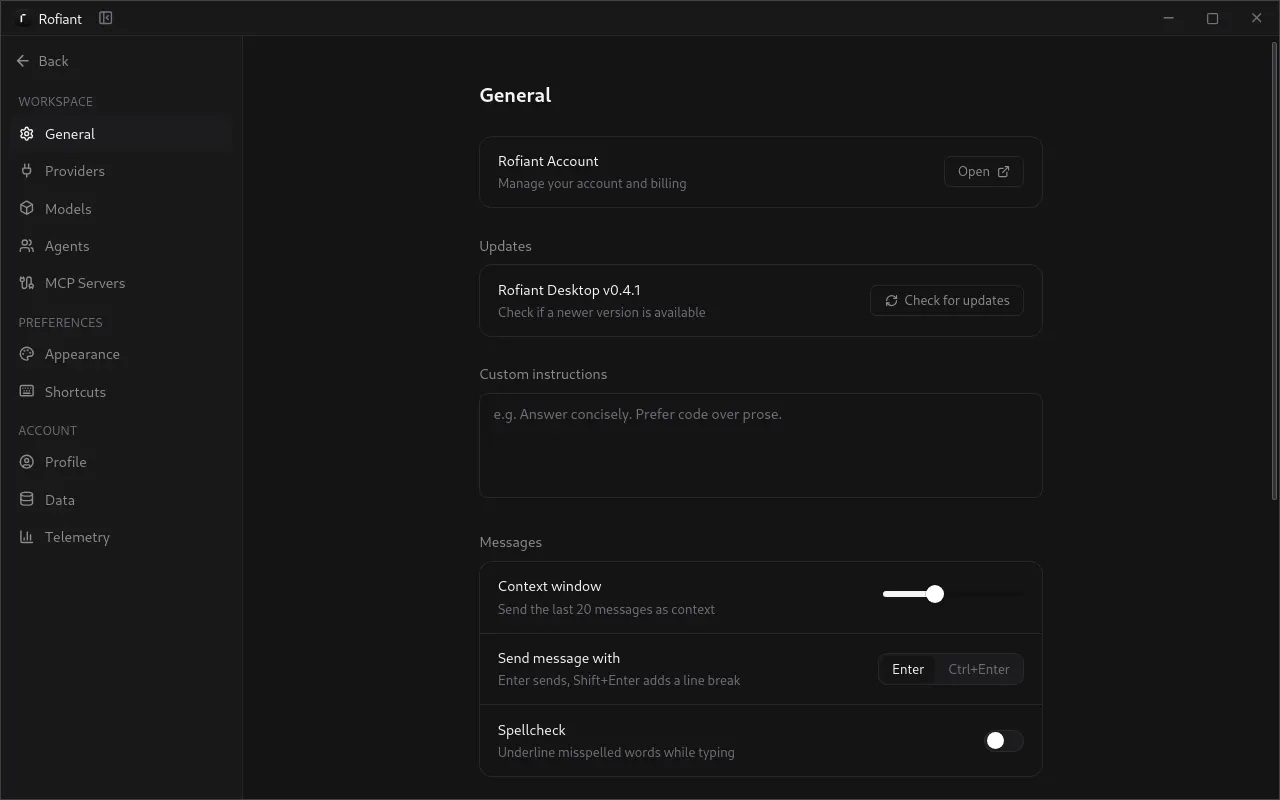The height and width of the screenshot is (800, 1280).
Task: Click 'Send the last 20 messages as context' text
Action: point(606,609)
